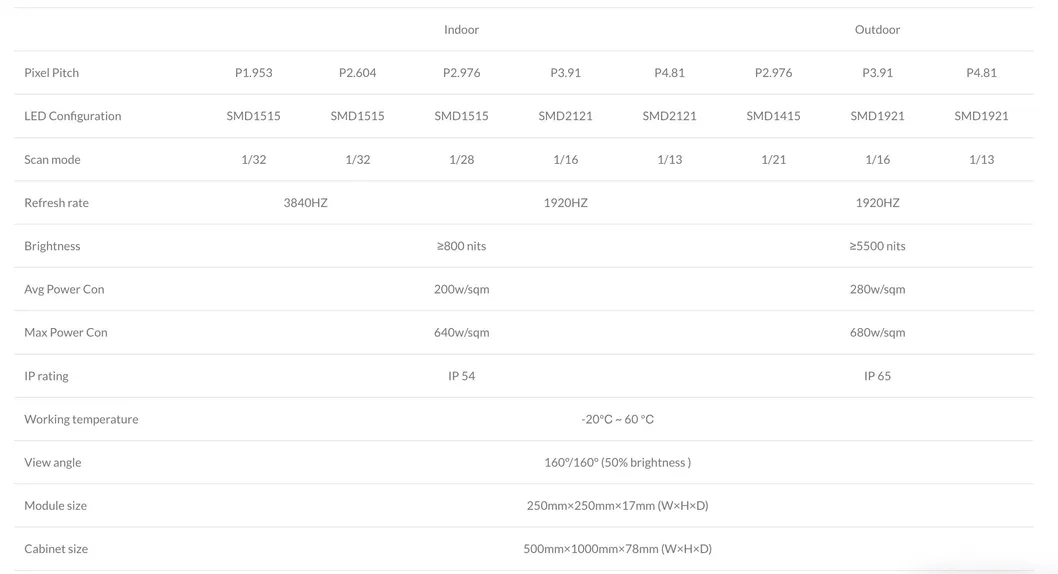Click the Indoor column header
This screenshot has height=574, width=1058.
click(461, 30)
